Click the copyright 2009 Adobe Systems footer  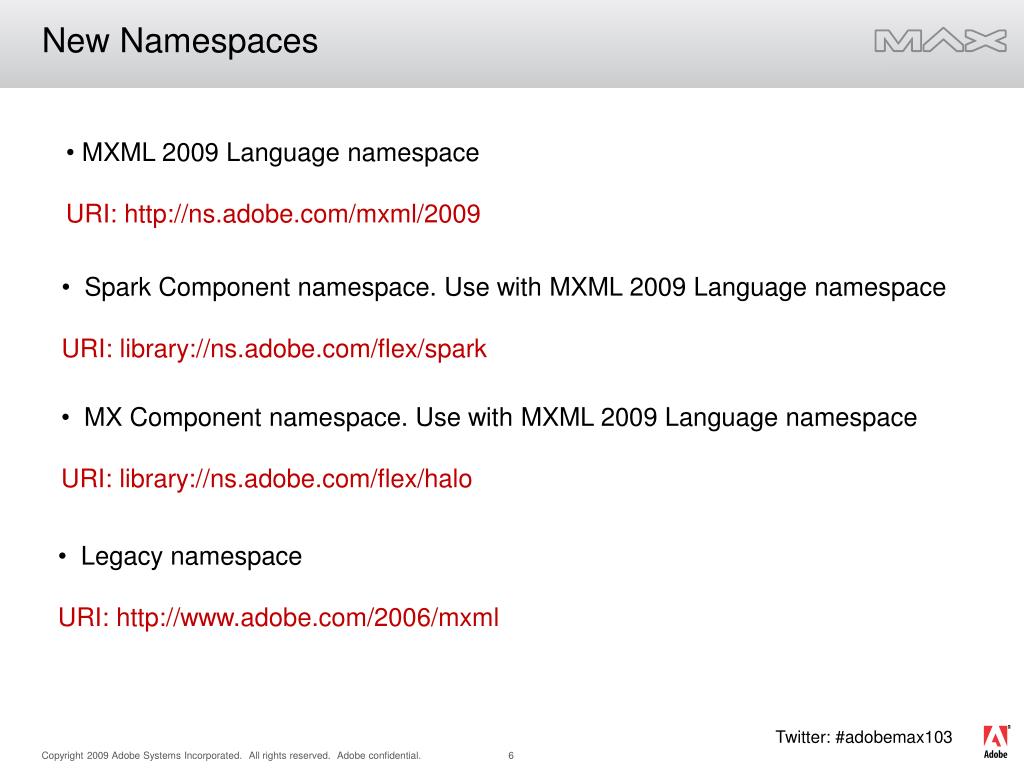pos(231,756)
